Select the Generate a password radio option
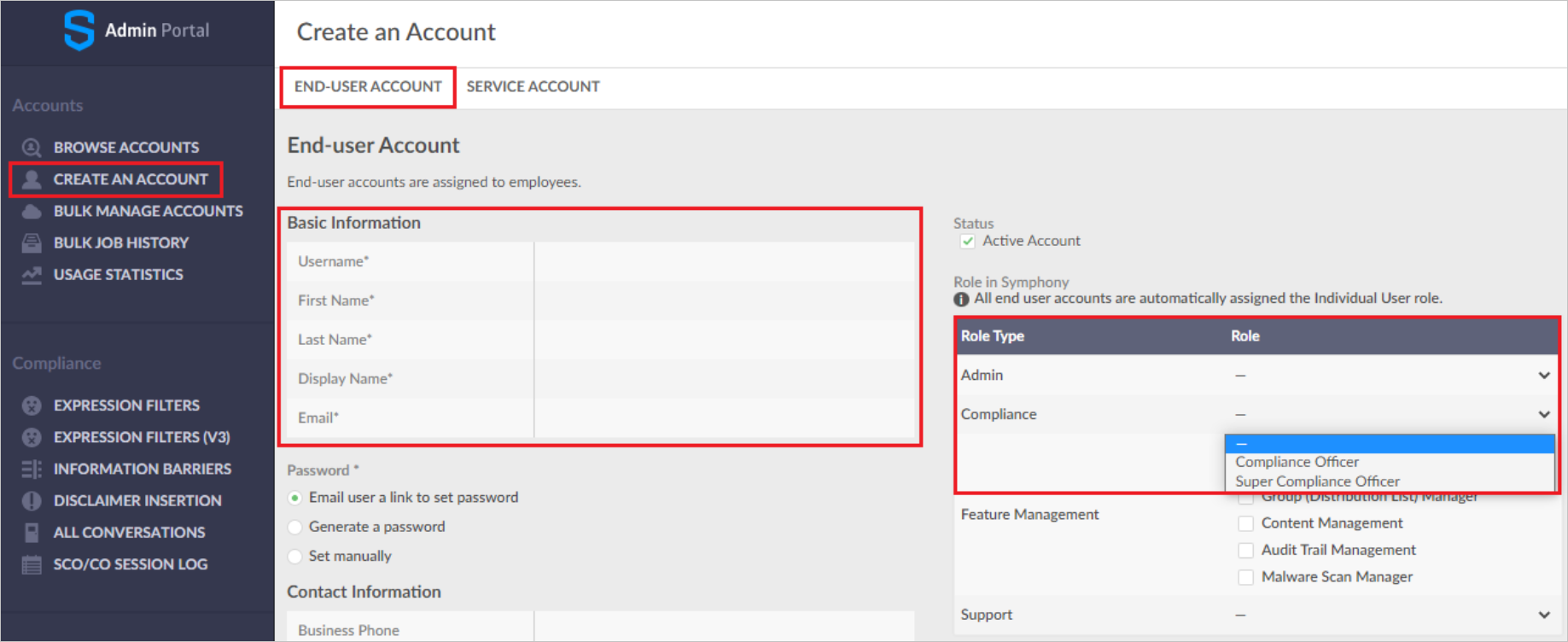1568x642 pixels. click(x=295, y=527)
